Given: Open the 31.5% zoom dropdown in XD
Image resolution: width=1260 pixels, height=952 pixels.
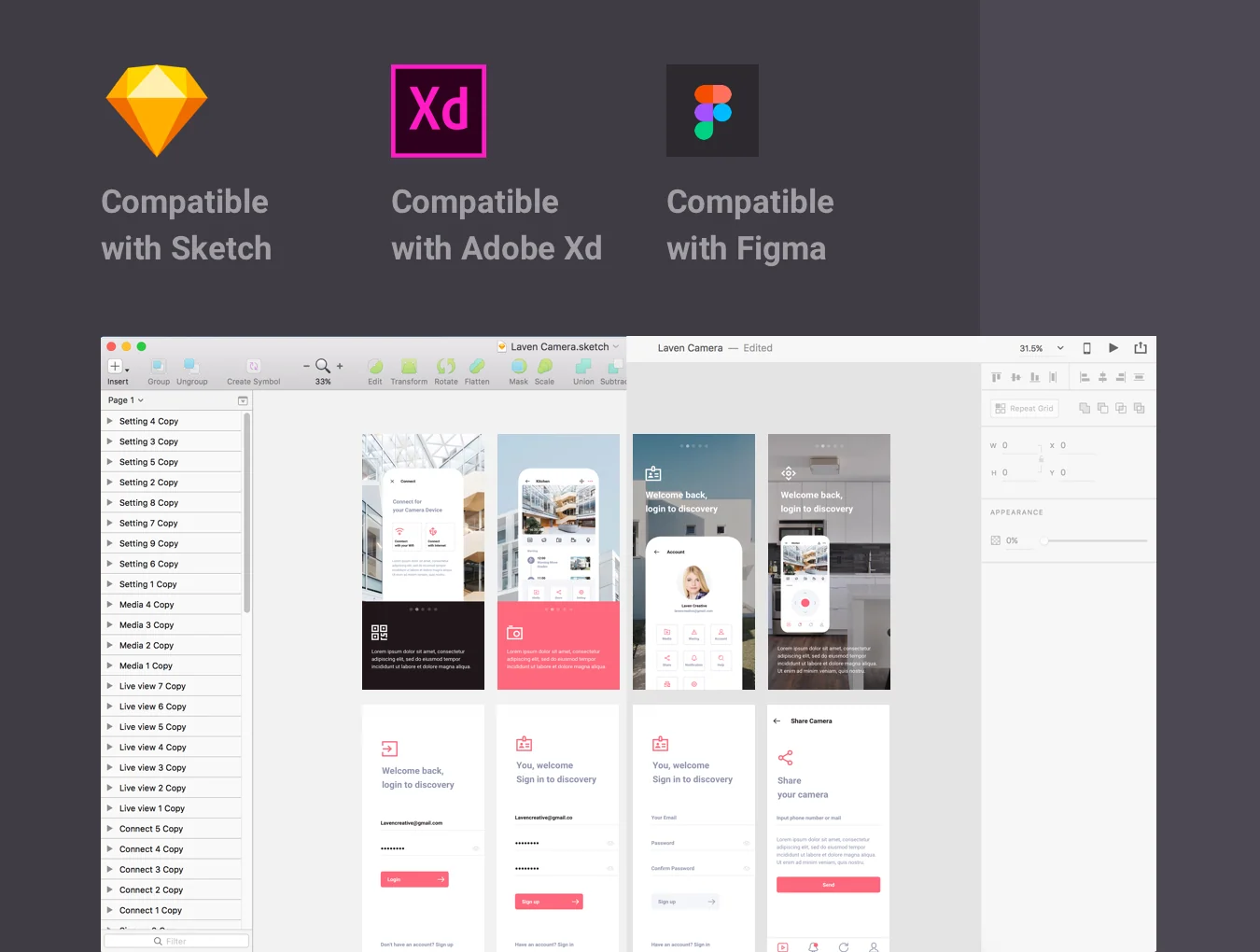Looking at the screenshot, I should click(x=1060, y=348).
